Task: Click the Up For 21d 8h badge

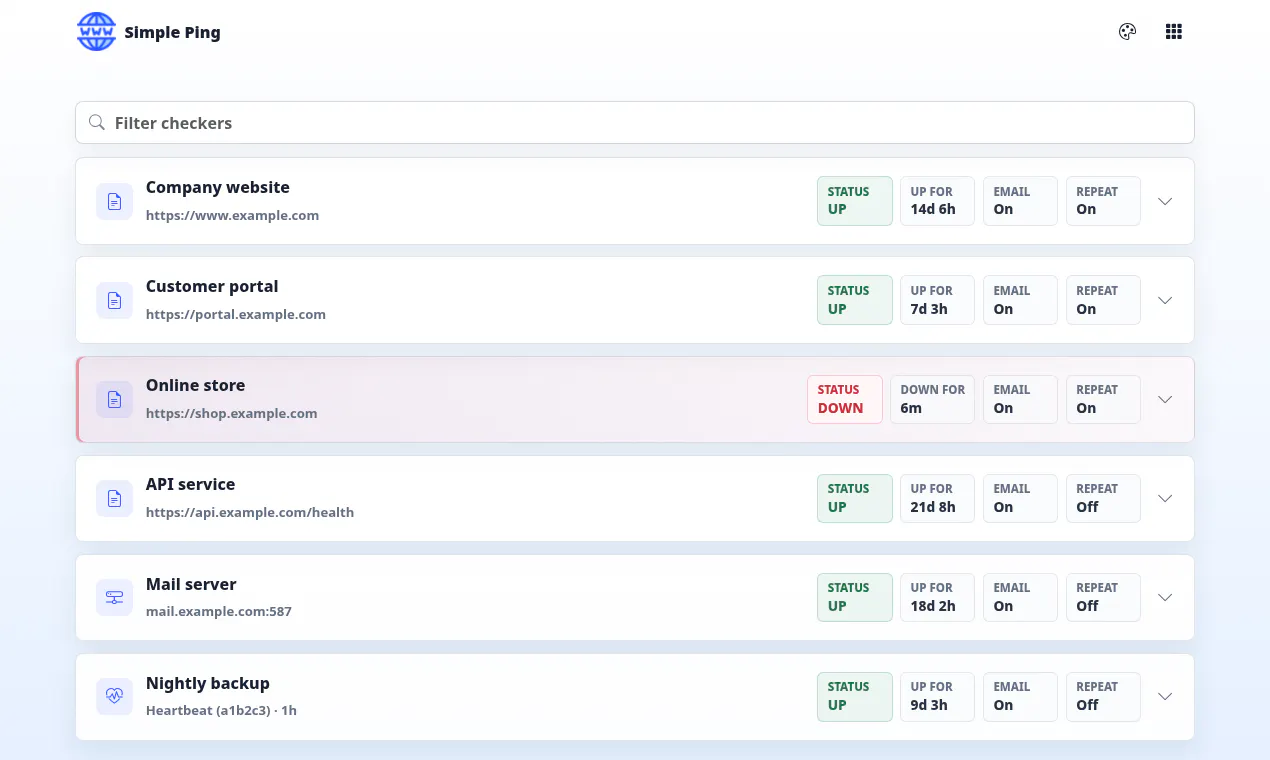Action: pyautogui.click(x=937, y=498)
